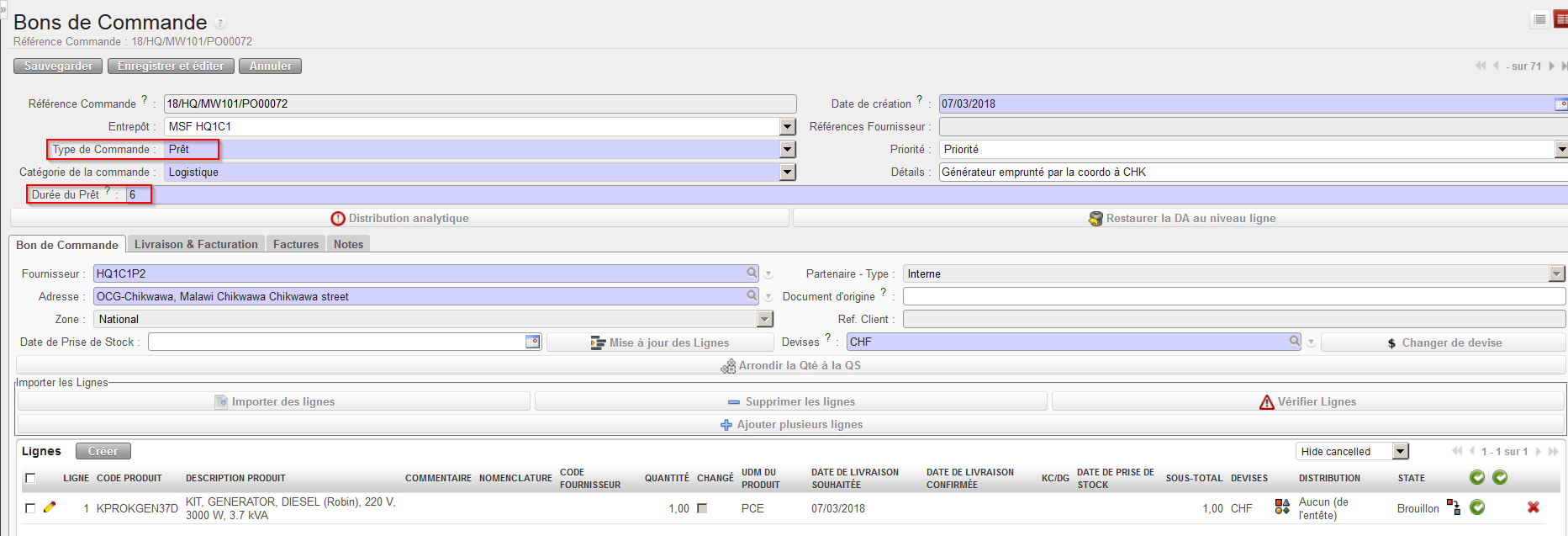1568x536 pixels.
Task: Open the Type de Commande dropdown
Action: point(787,149)
